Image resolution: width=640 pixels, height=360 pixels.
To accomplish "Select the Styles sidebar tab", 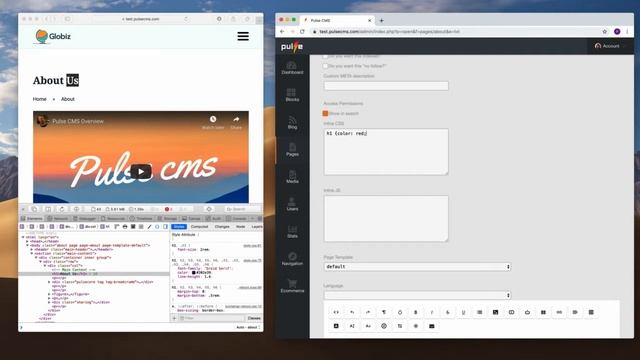I will click(179, 227).
